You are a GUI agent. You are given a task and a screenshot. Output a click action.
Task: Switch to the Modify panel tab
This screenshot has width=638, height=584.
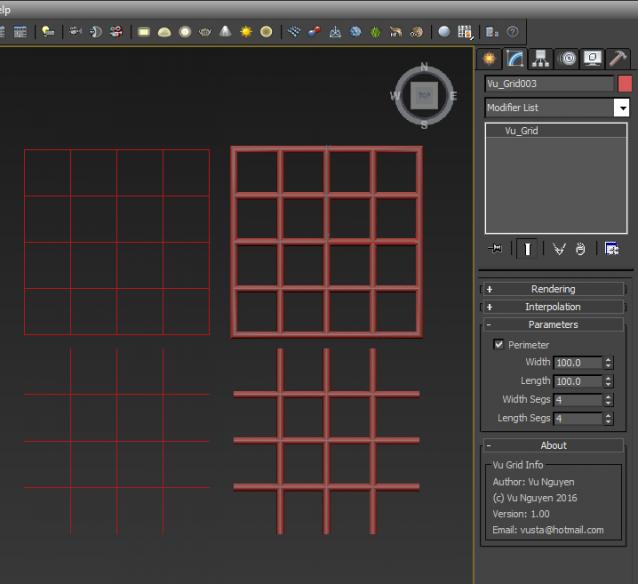click(x=514, y=58)
